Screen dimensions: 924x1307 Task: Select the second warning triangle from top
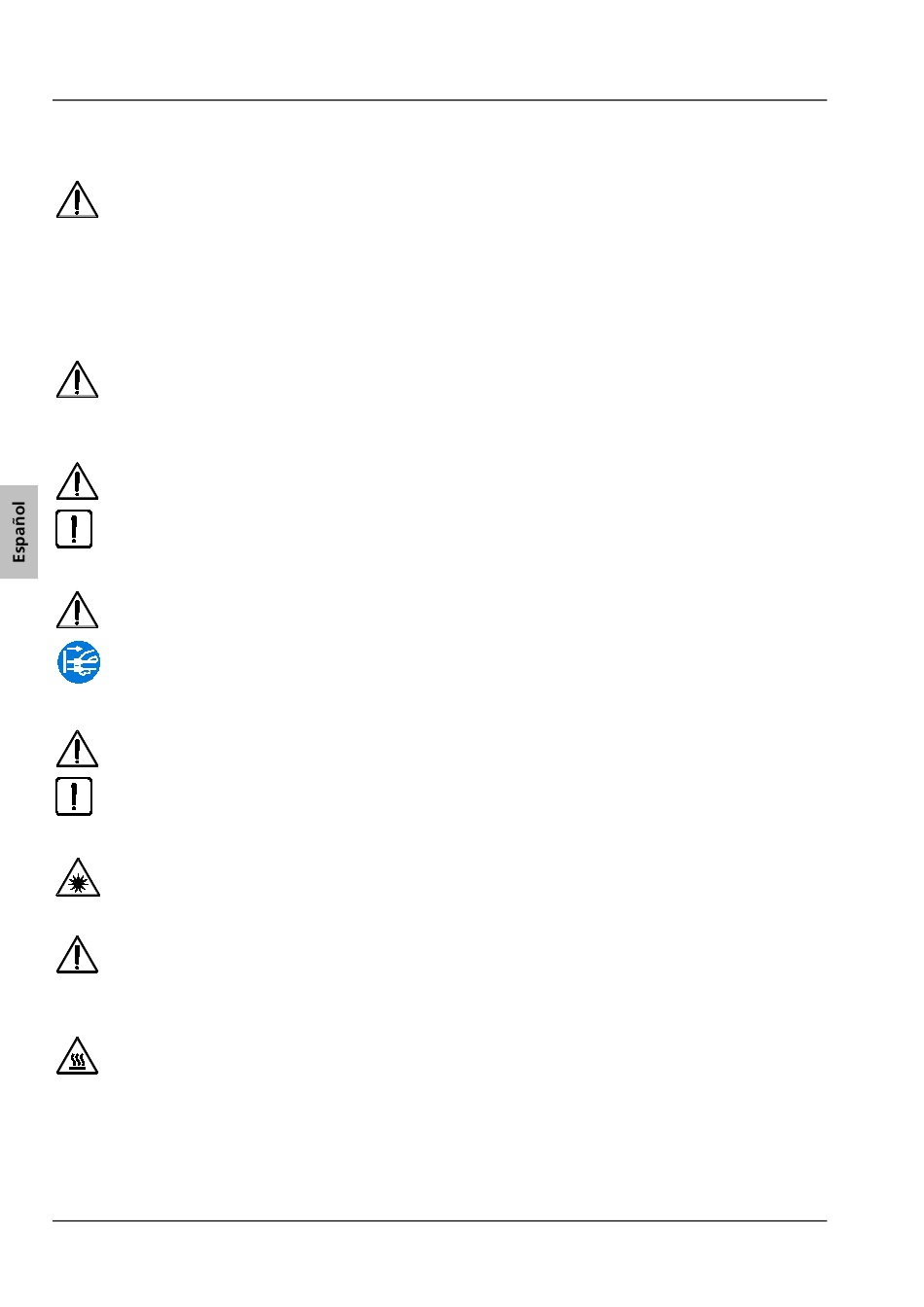click(x=77, y=379)
